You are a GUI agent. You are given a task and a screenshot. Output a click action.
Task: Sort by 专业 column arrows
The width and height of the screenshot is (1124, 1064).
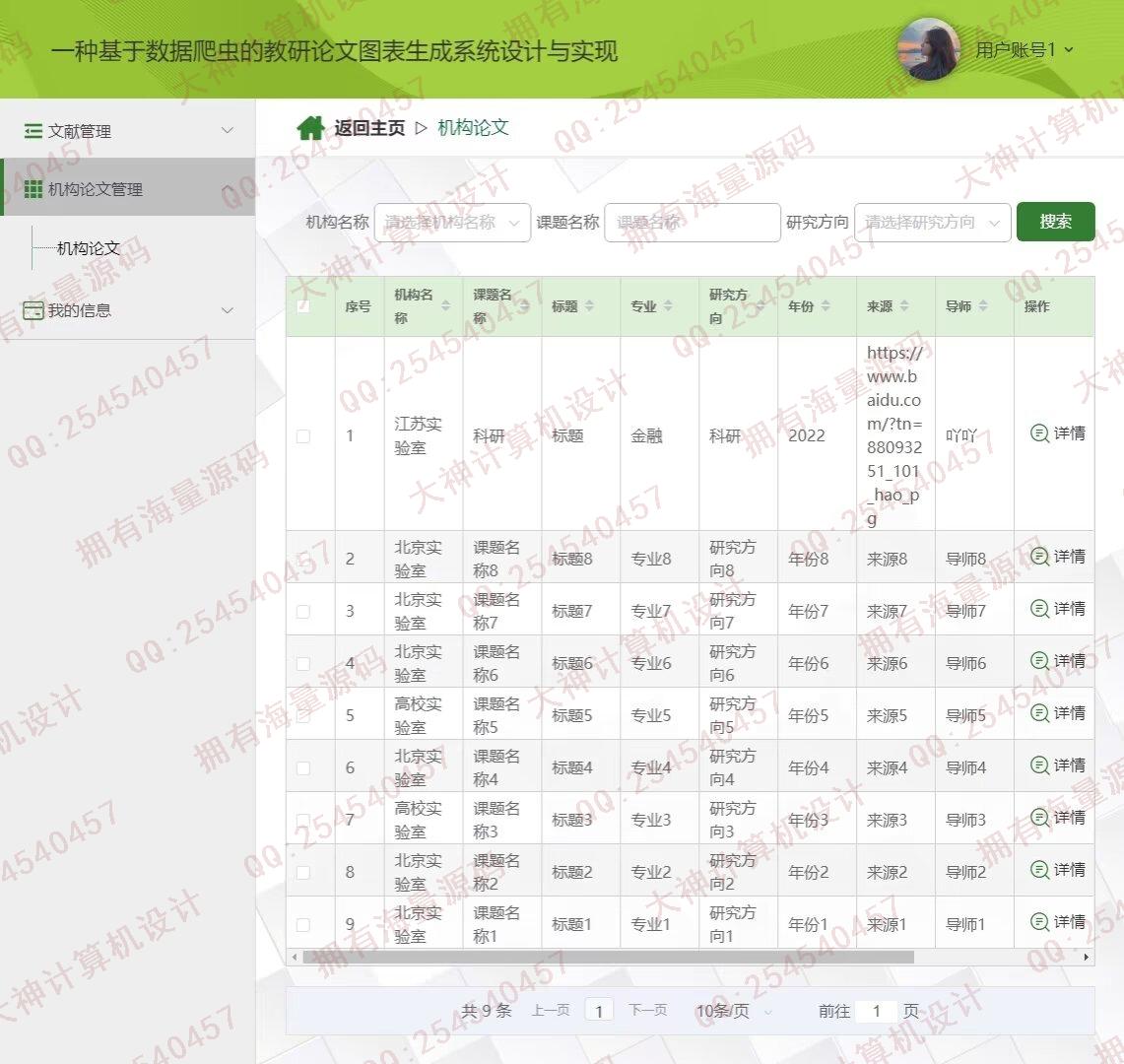click(668, 305)
